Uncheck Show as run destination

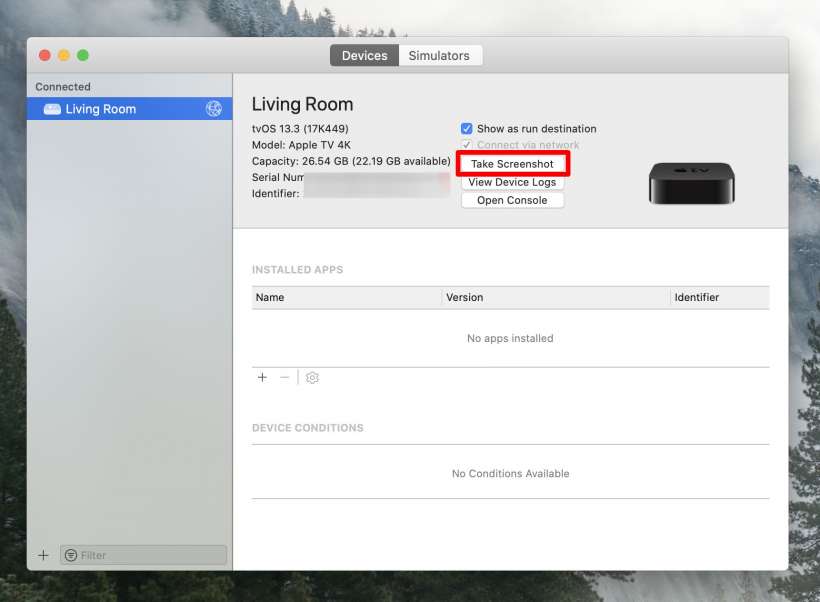(x=466, y=129)
